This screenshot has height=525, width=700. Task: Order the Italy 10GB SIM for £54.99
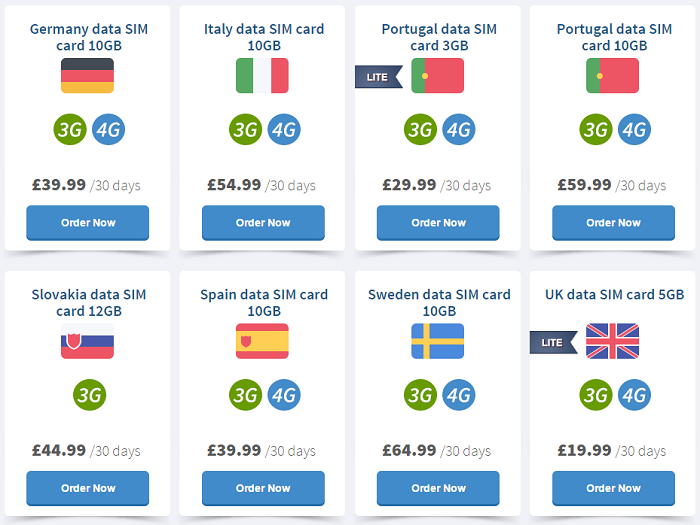click(263, 223)
